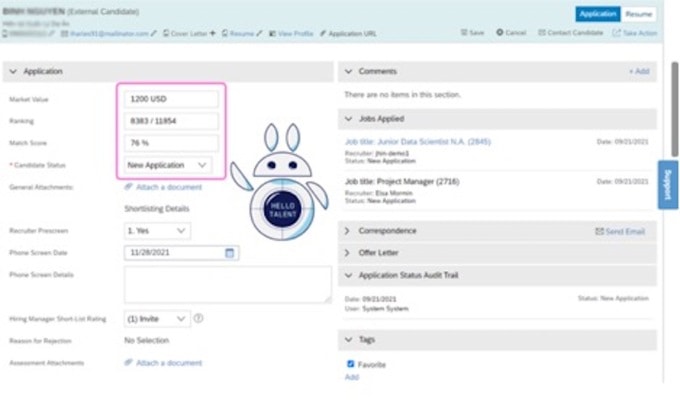Screen dimensions: 680x402
Task: Open the Recruiter Prescreen dropdown
Action: coord(157,231)
